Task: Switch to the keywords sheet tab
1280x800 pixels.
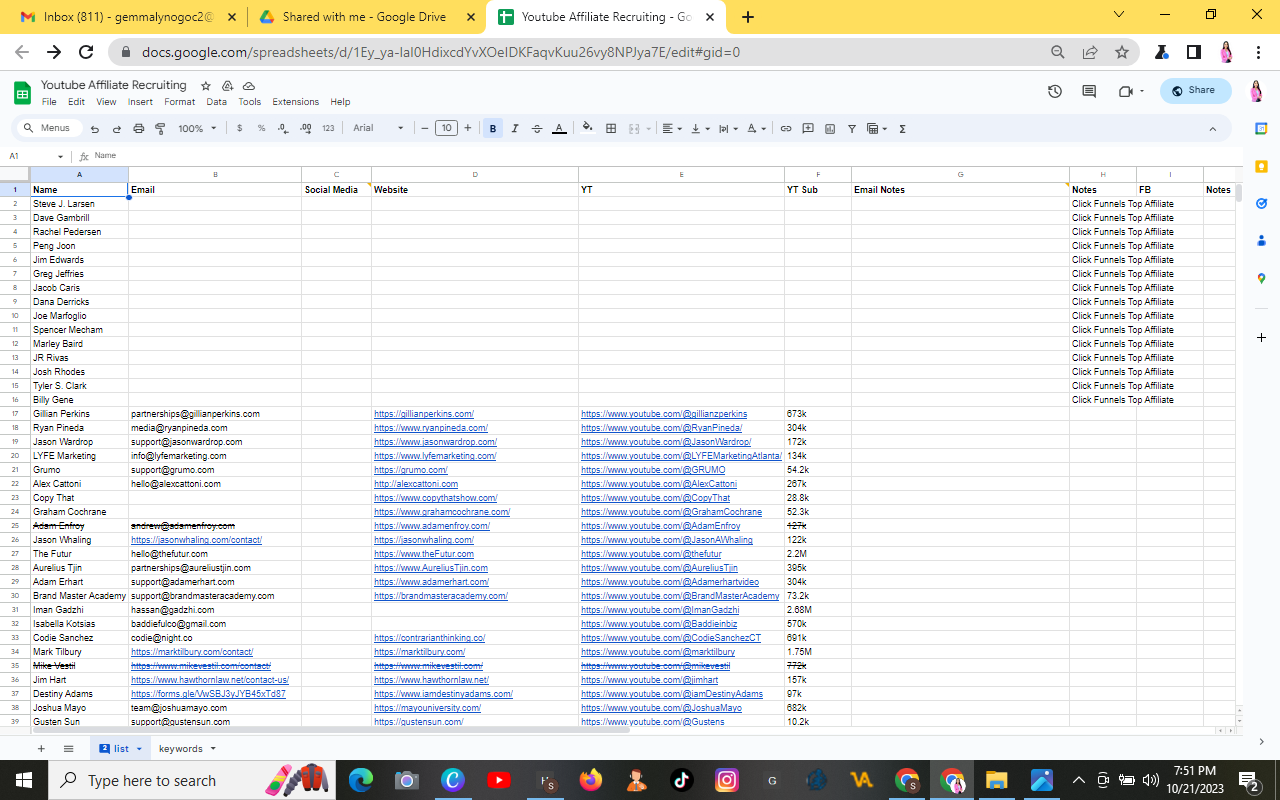Action: pos(180,749)
